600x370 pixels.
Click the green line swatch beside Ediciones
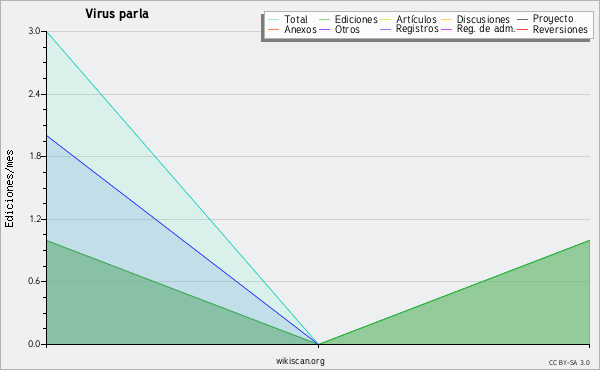coord(324,20)
